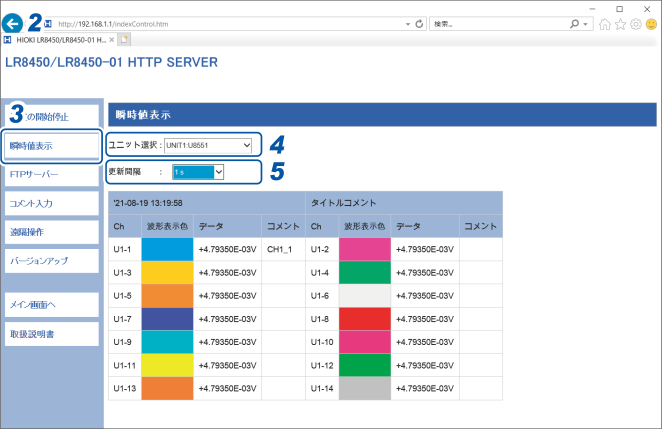Click U1-8 red waveform color swatch
The height and width of the screenshot is (429, 662).
pos(365,319)
